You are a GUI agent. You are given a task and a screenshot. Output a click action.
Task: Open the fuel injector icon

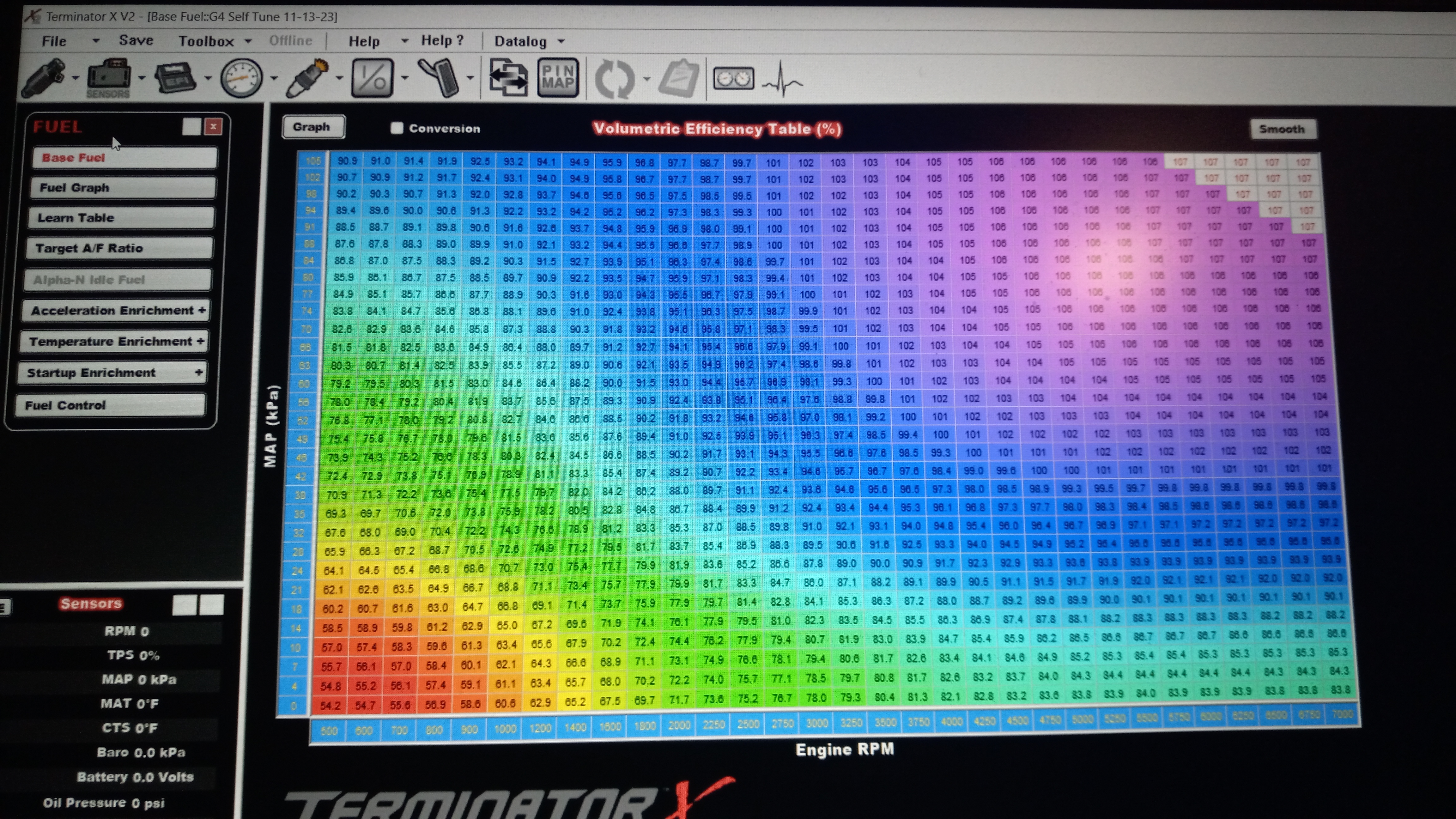[44, 78]
